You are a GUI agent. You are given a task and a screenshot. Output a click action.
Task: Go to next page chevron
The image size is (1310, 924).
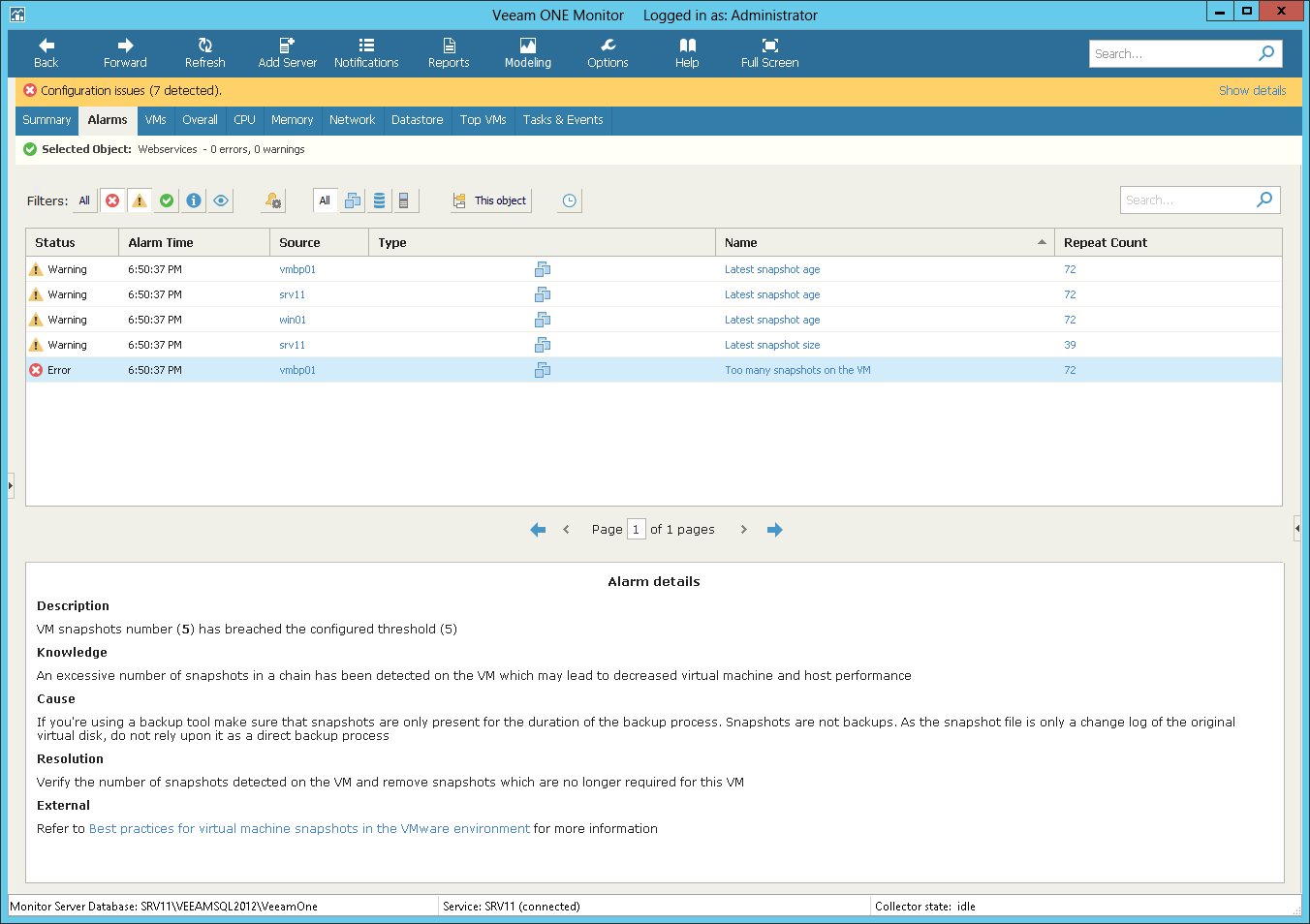click(x=743, y=530)
